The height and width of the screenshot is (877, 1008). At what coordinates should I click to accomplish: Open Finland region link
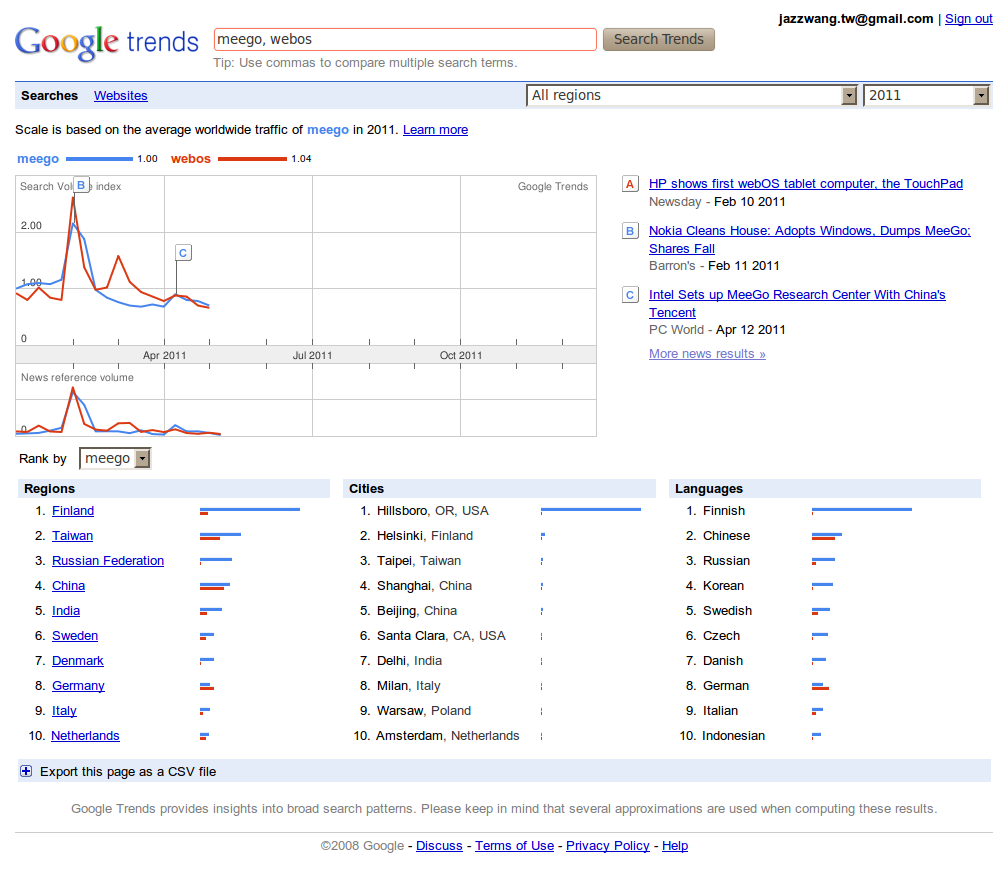tap(73, 511)
